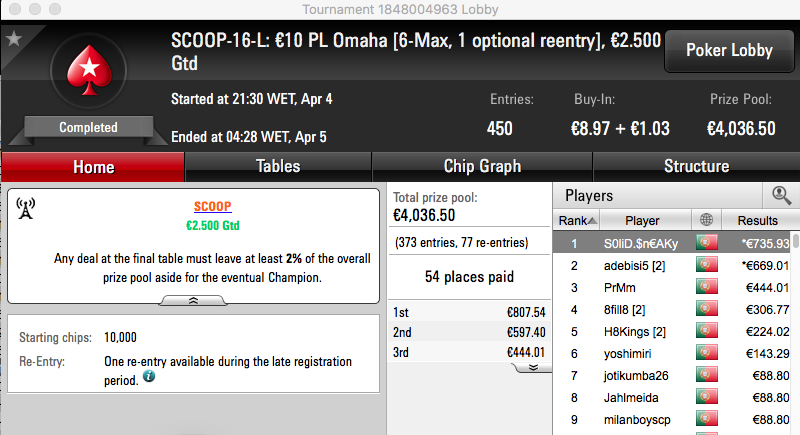Open the player search magnifier icon
This screenshot has width=800, height=435.
click(x=781, y=195)
